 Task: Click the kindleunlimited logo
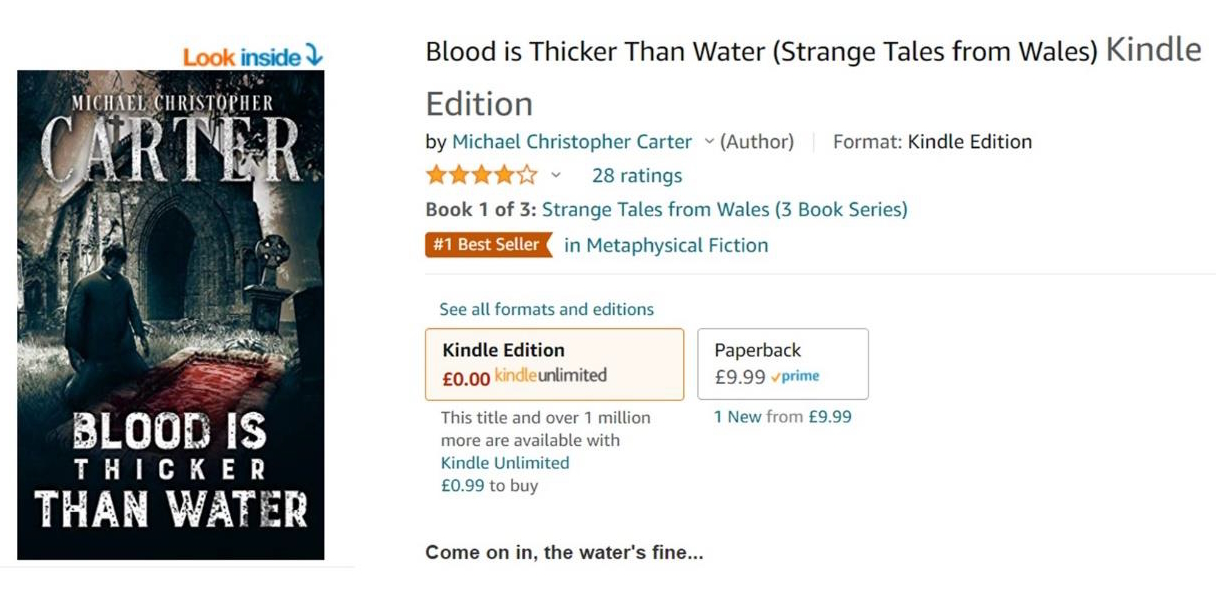tap(551, 376)
